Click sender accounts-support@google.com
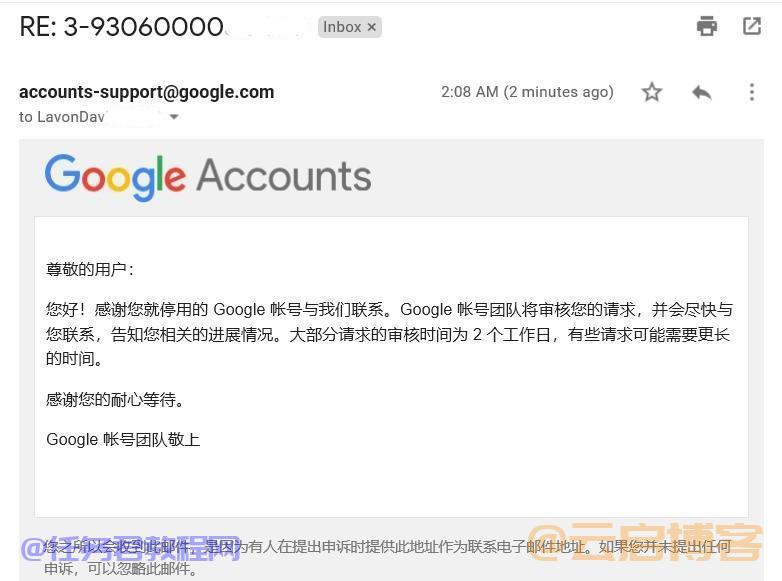782x581 pixels. [147, 92]
